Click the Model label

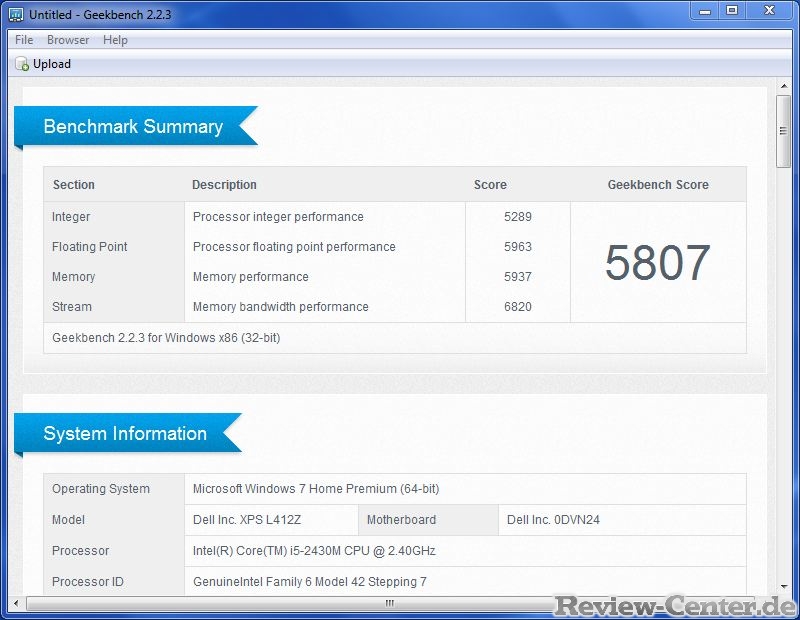68,520
